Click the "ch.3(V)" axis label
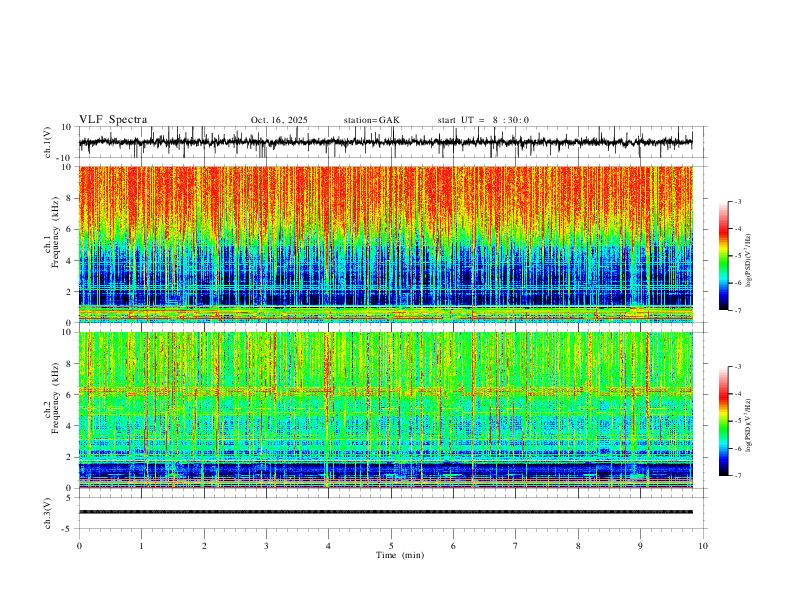792x612 pixels. tap(48, 513)
